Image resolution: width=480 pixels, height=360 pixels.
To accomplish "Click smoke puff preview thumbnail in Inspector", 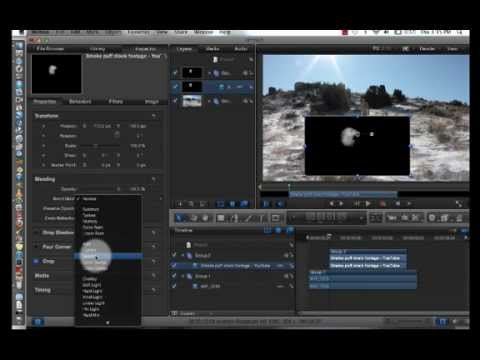I will [56, 74].
